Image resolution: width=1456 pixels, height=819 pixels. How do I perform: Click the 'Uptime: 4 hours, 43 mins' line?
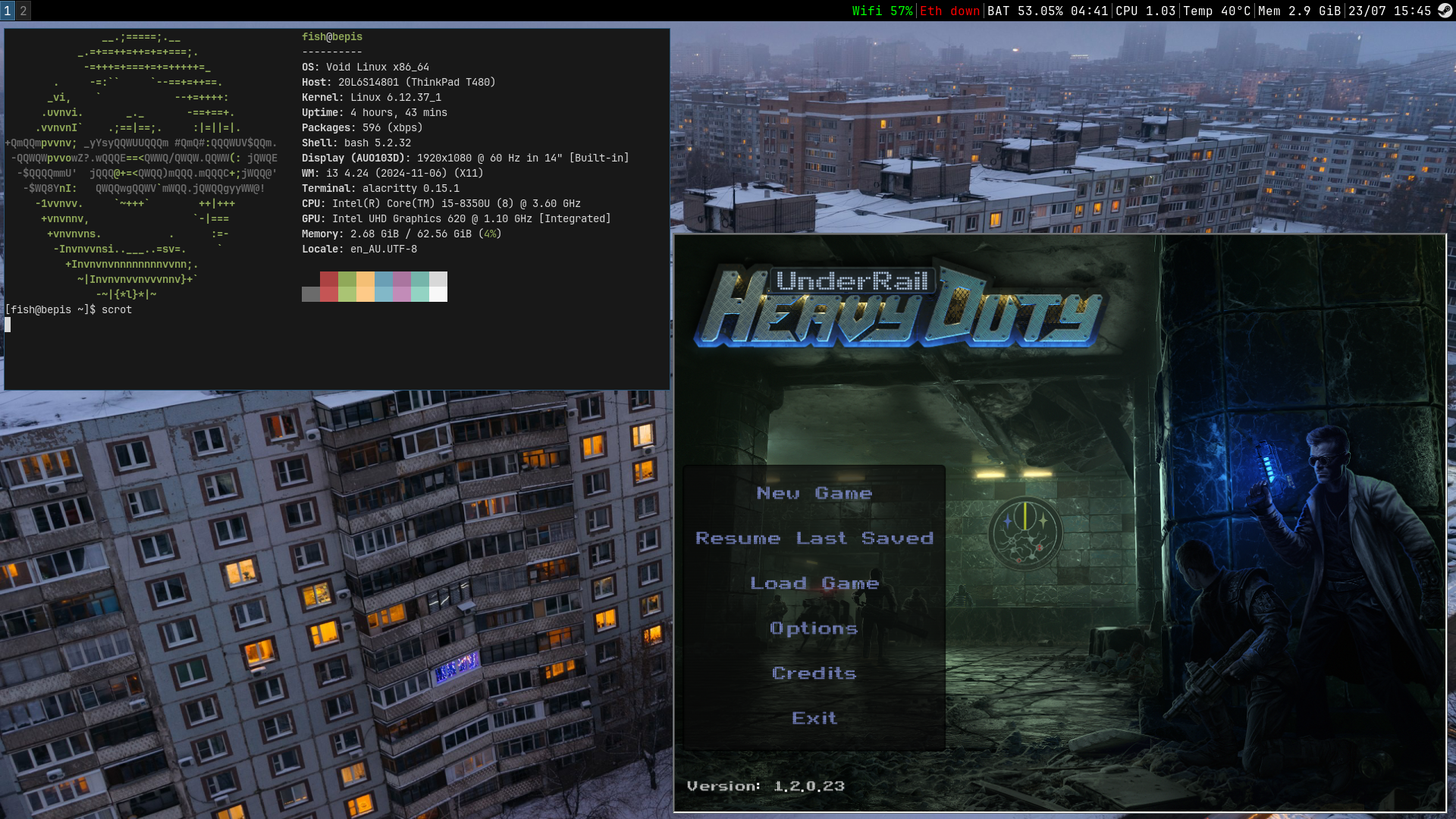(375, 112)
